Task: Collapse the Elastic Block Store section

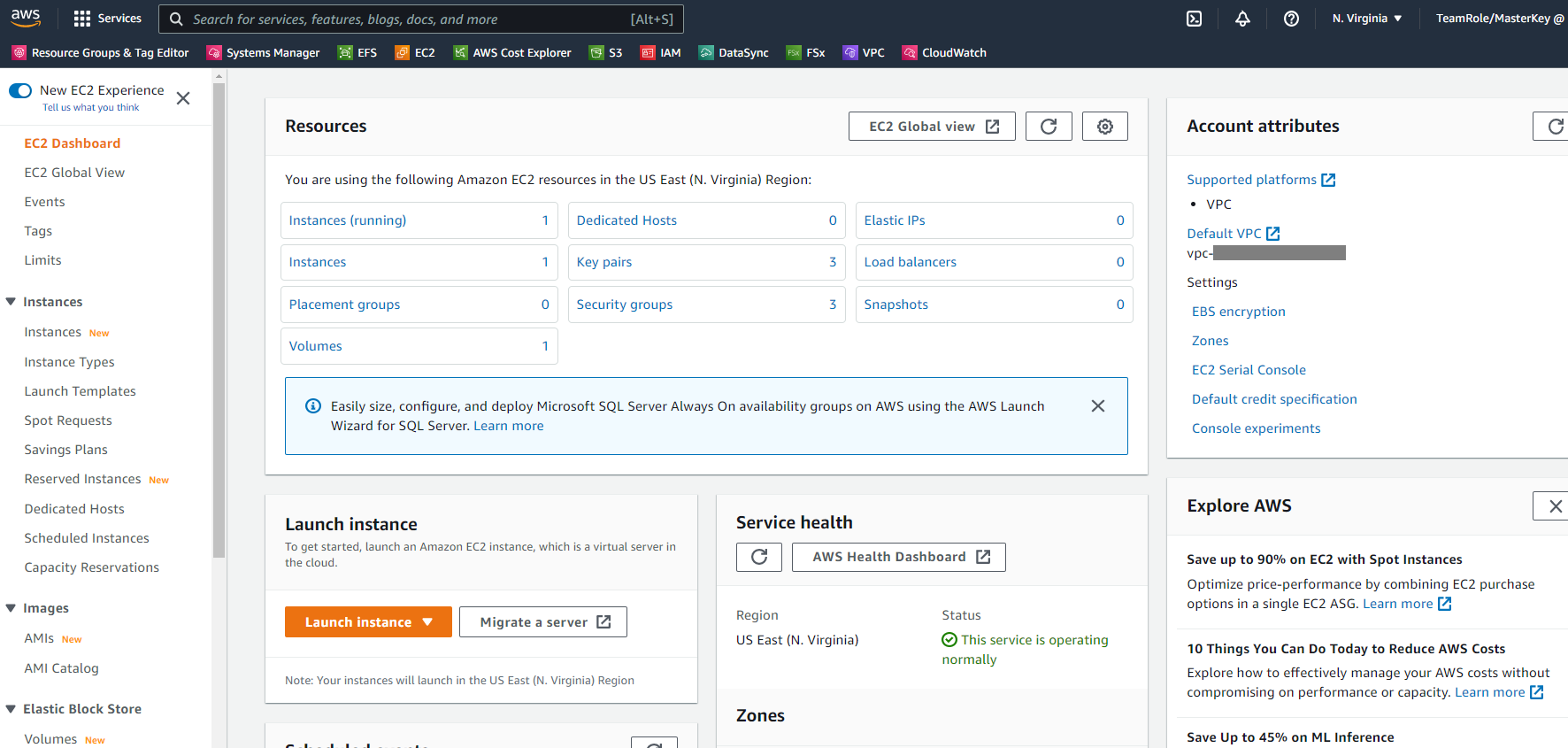Action: [11, 709]
